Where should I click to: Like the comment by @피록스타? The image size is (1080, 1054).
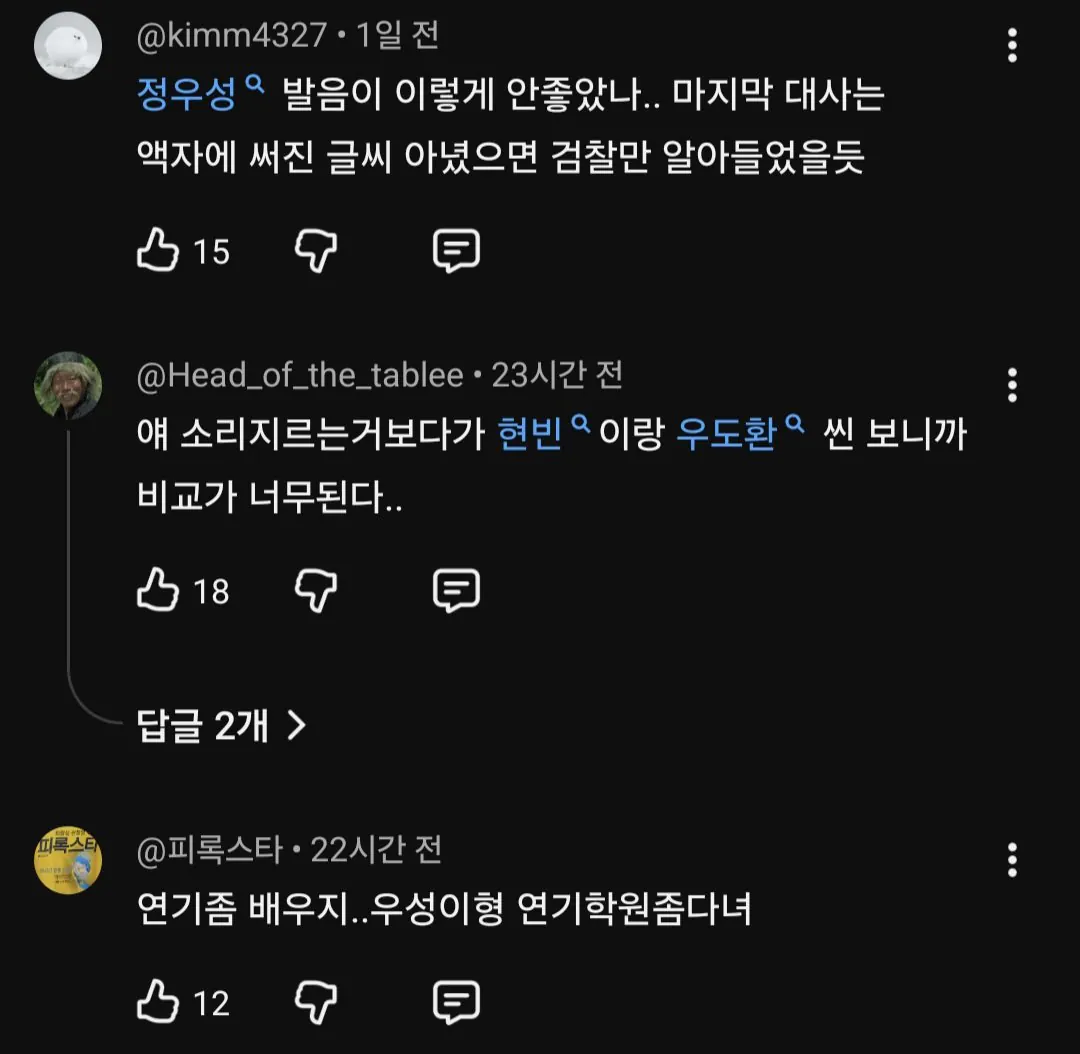158,1001
